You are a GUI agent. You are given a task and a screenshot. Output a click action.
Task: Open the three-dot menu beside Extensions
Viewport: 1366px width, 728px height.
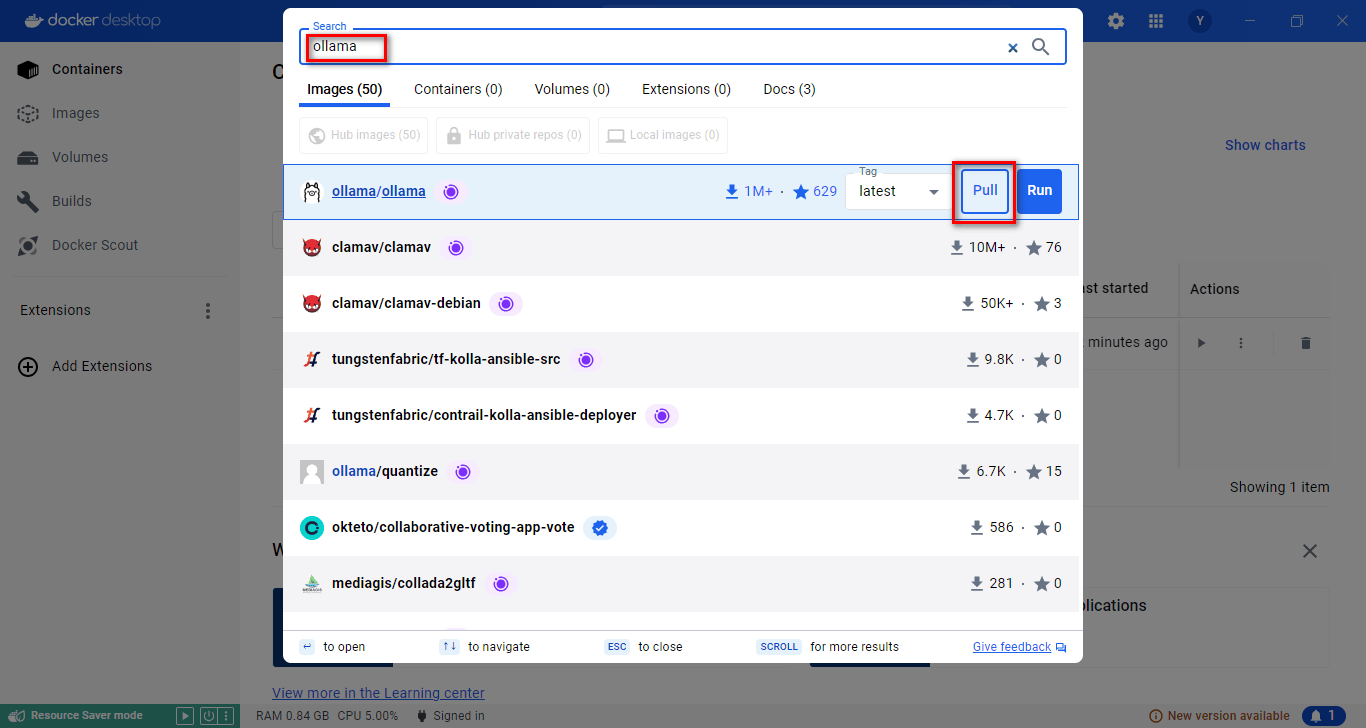tap(208, 311)
